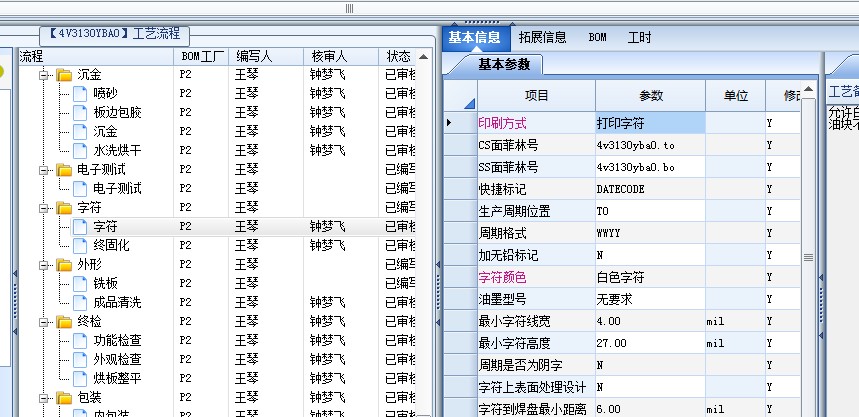Viewport: 859px width, 417px height.
Task: Click the 4.00 parameter cell
Action: 650,321
